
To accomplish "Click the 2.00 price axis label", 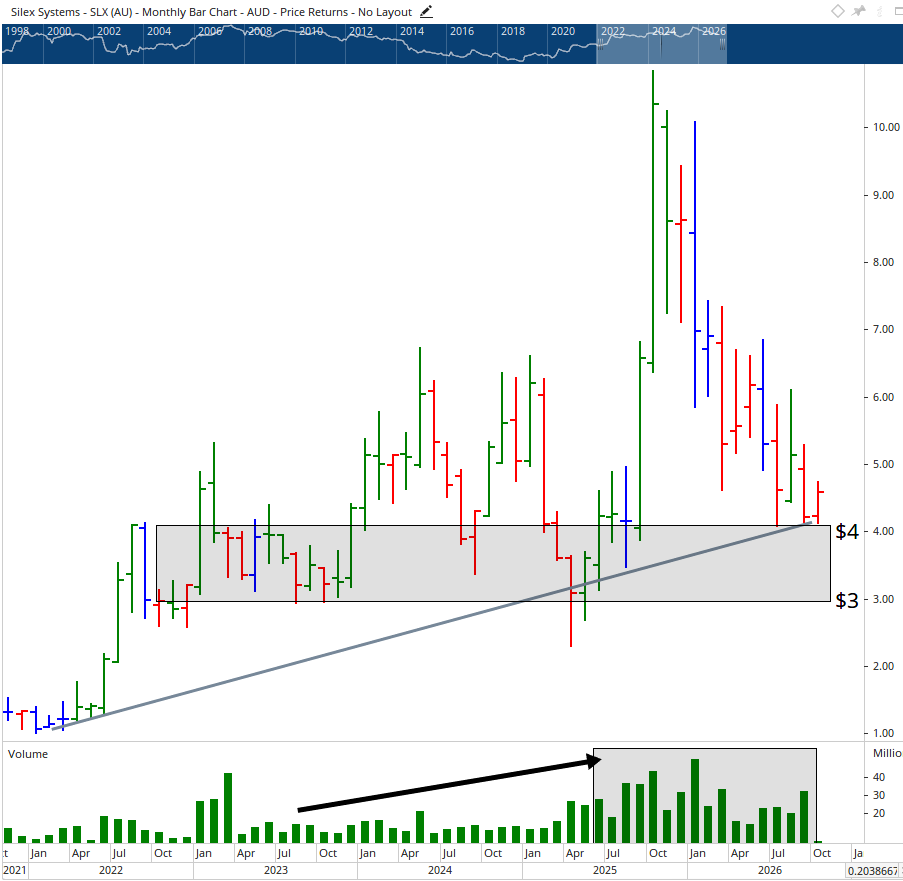I will (883, 666).
